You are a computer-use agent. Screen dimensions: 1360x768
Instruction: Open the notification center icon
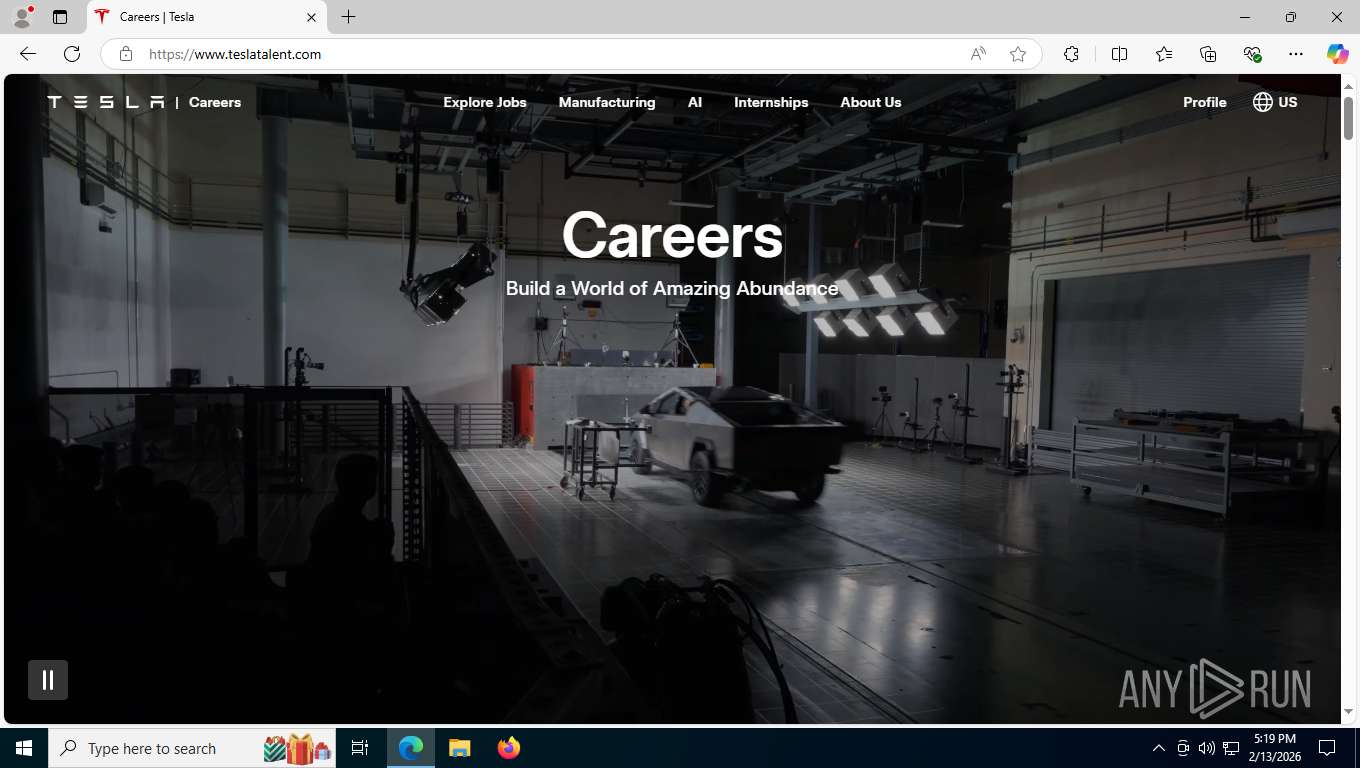click(x=1327, y=748)
